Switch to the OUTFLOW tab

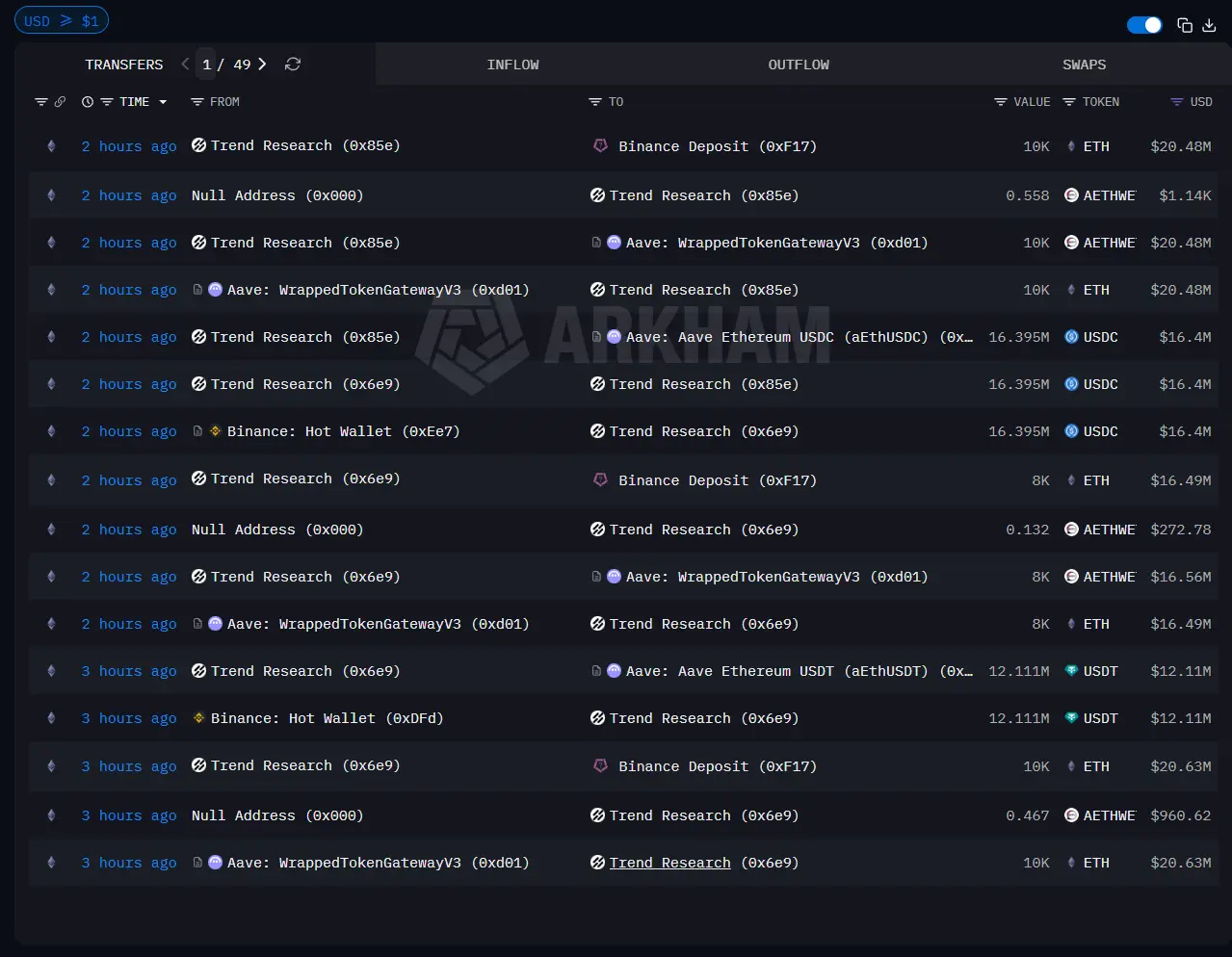pyautogui.click(x=799, y=65)
